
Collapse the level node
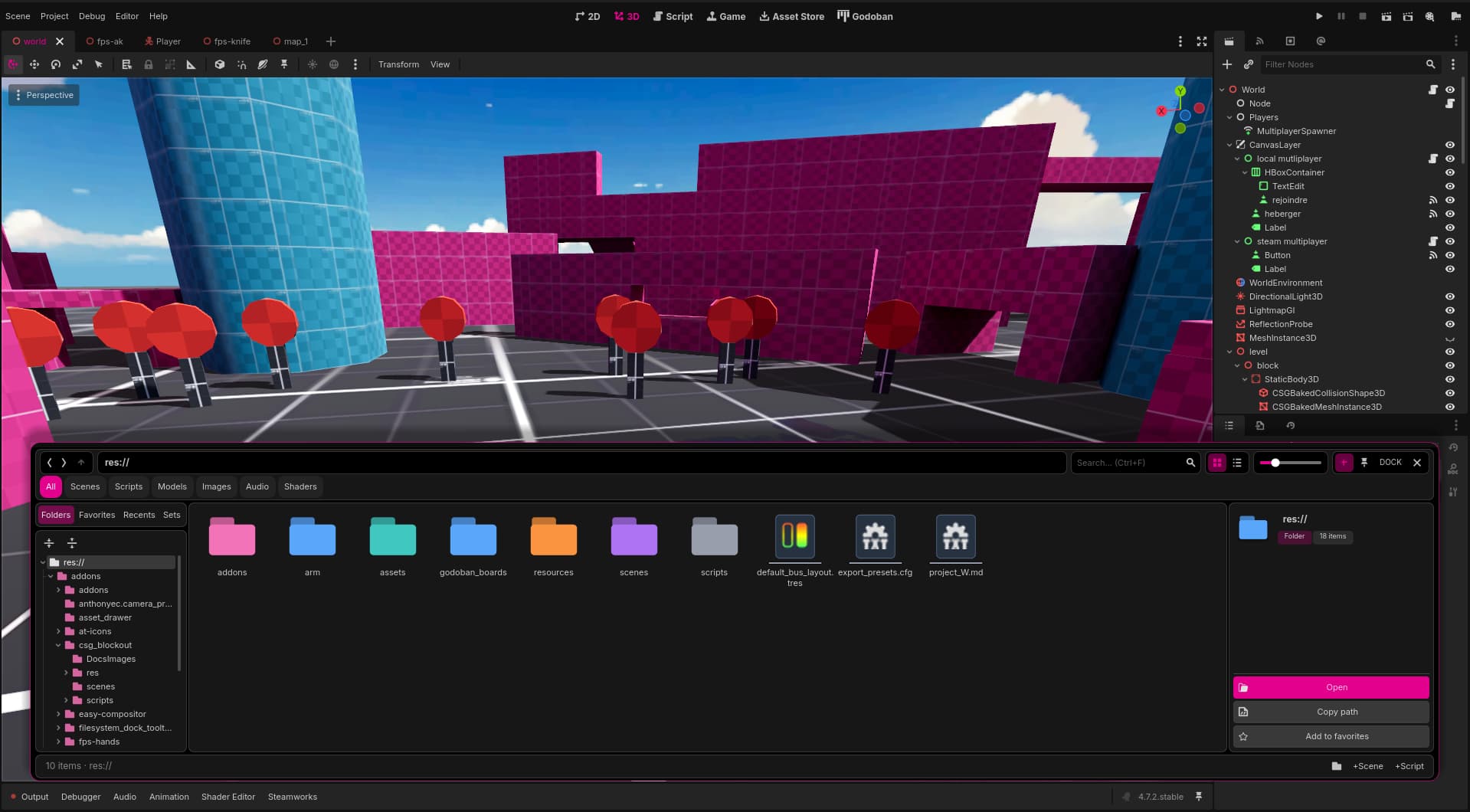pos(1229,352)
